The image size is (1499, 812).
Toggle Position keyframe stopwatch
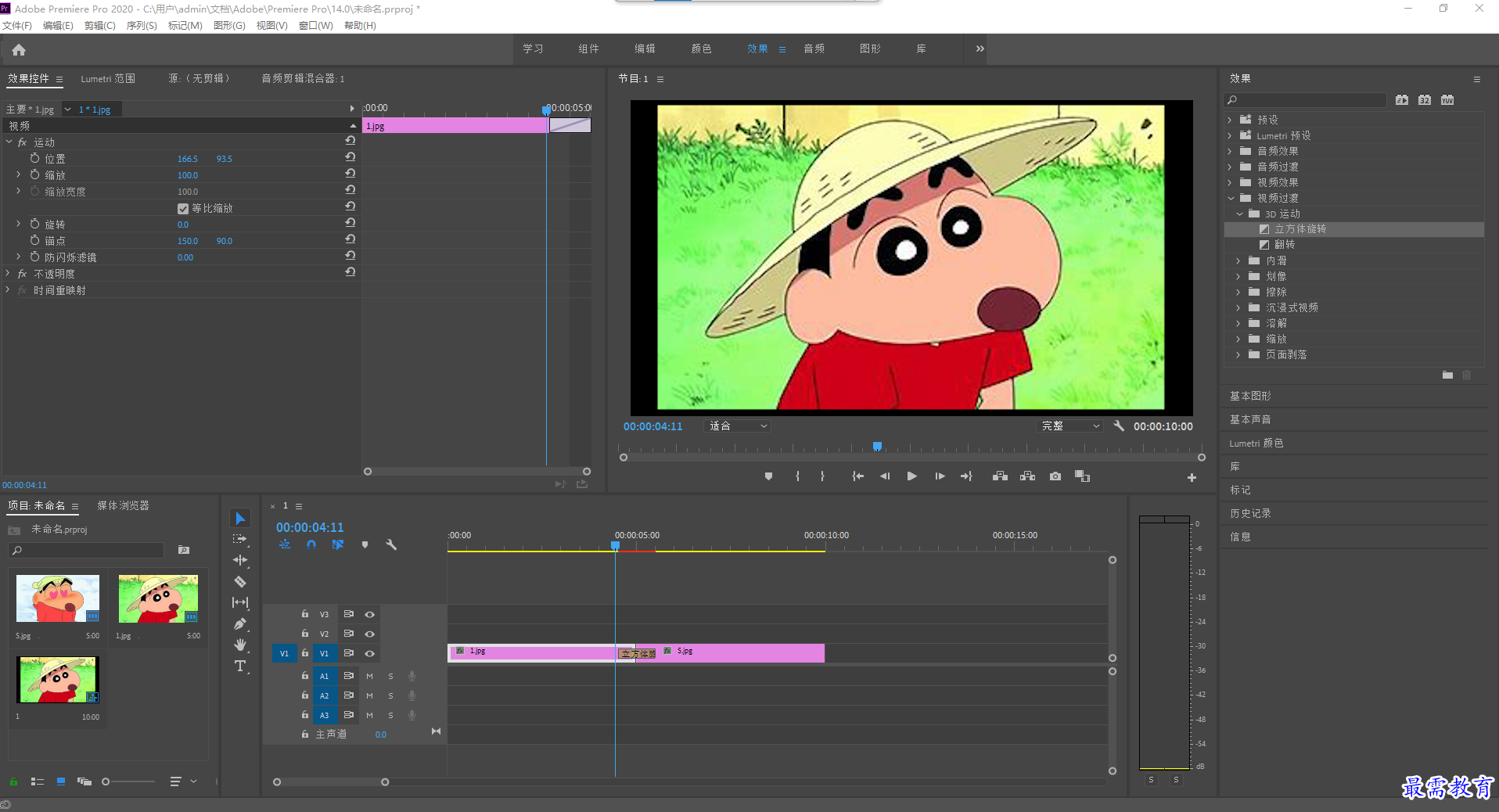click(x=34, y=158)
